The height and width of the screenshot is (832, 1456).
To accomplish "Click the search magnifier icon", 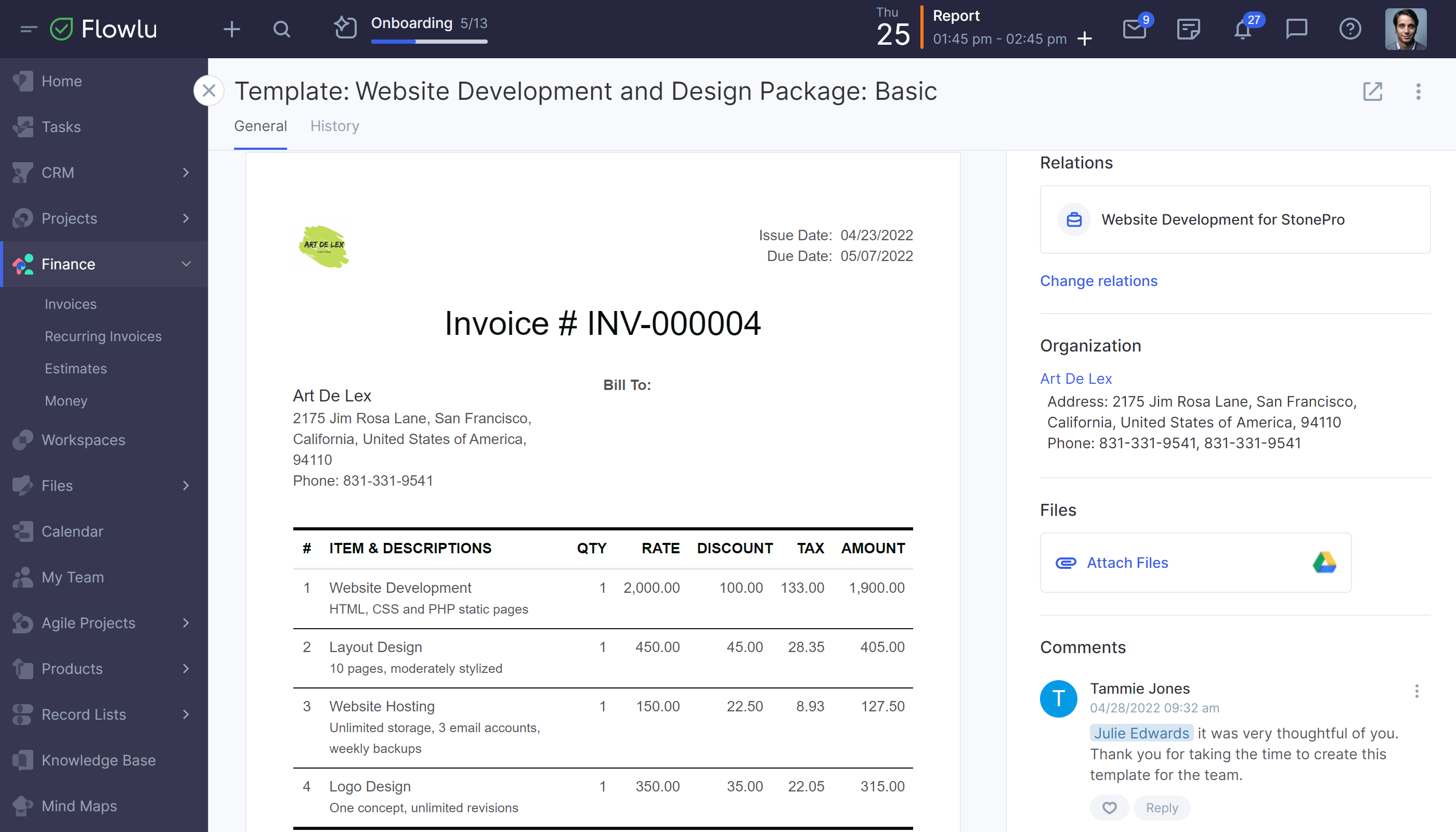I will click(282, 29).
